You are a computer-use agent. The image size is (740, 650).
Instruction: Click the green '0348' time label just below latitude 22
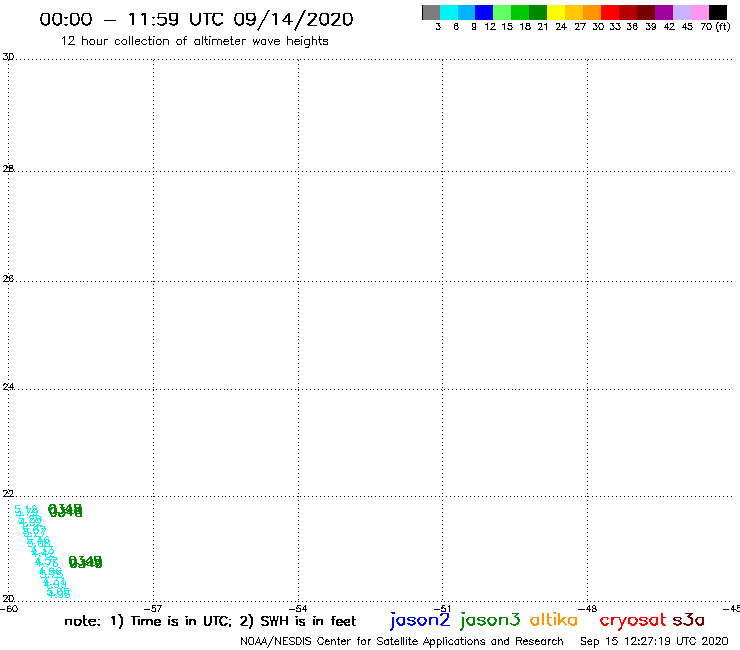coord(65,510)
